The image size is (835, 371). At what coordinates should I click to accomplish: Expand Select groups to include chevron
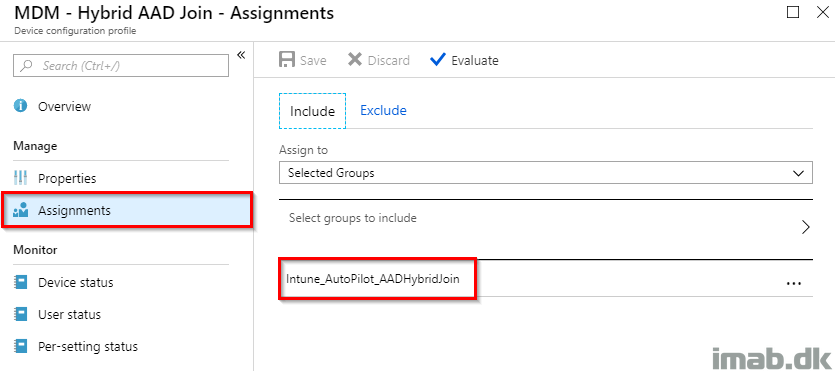tap(806, 227)
